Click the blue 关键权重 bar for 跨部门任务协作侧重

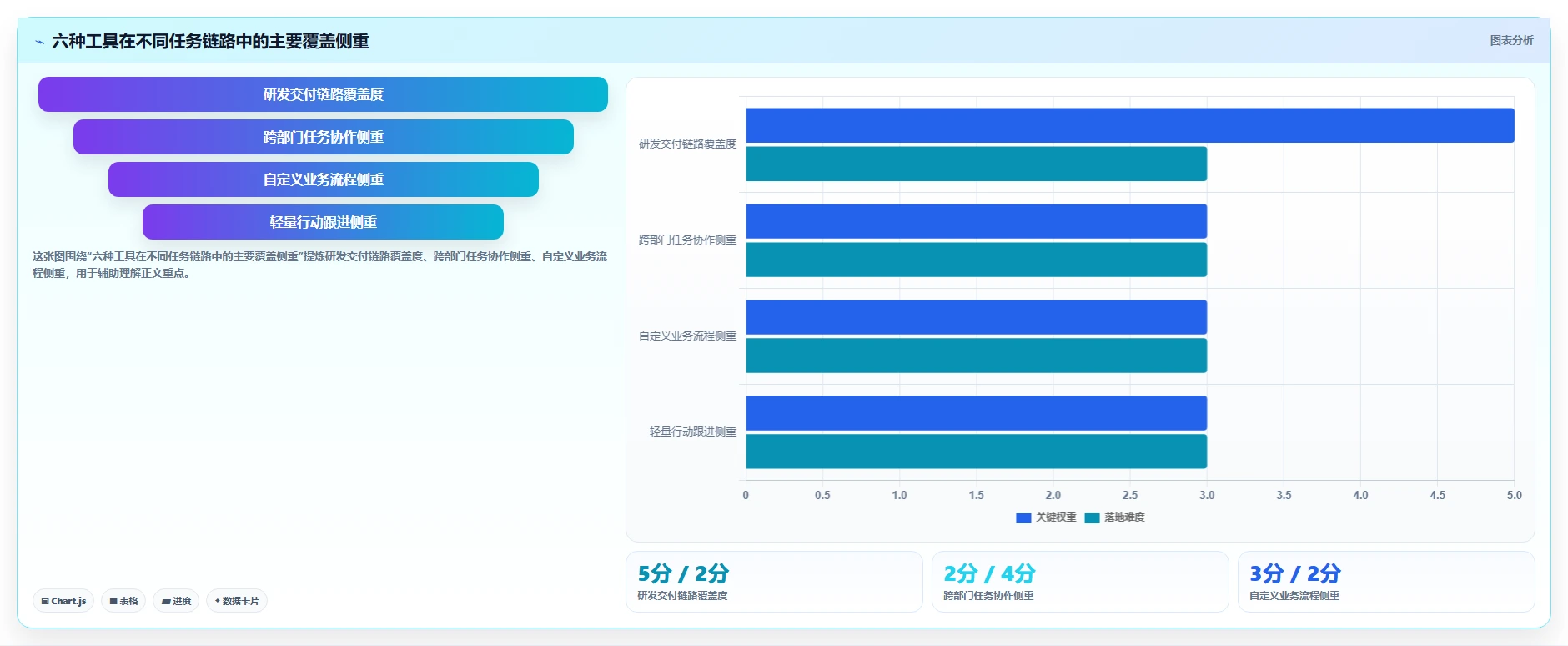(x=976, y=221)
